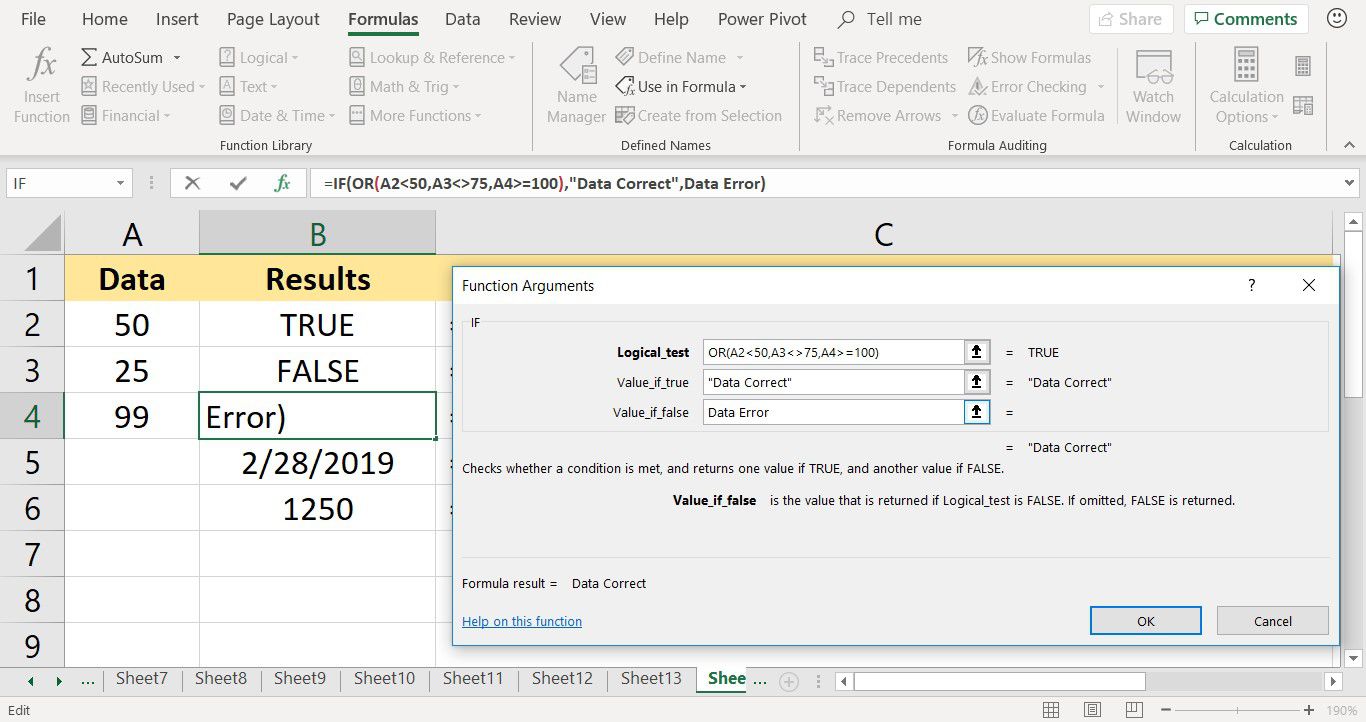Screen dimensions: 1366x722
Task: Click Error Checking
Action: pyautogui.click(x=1028, y=87)
